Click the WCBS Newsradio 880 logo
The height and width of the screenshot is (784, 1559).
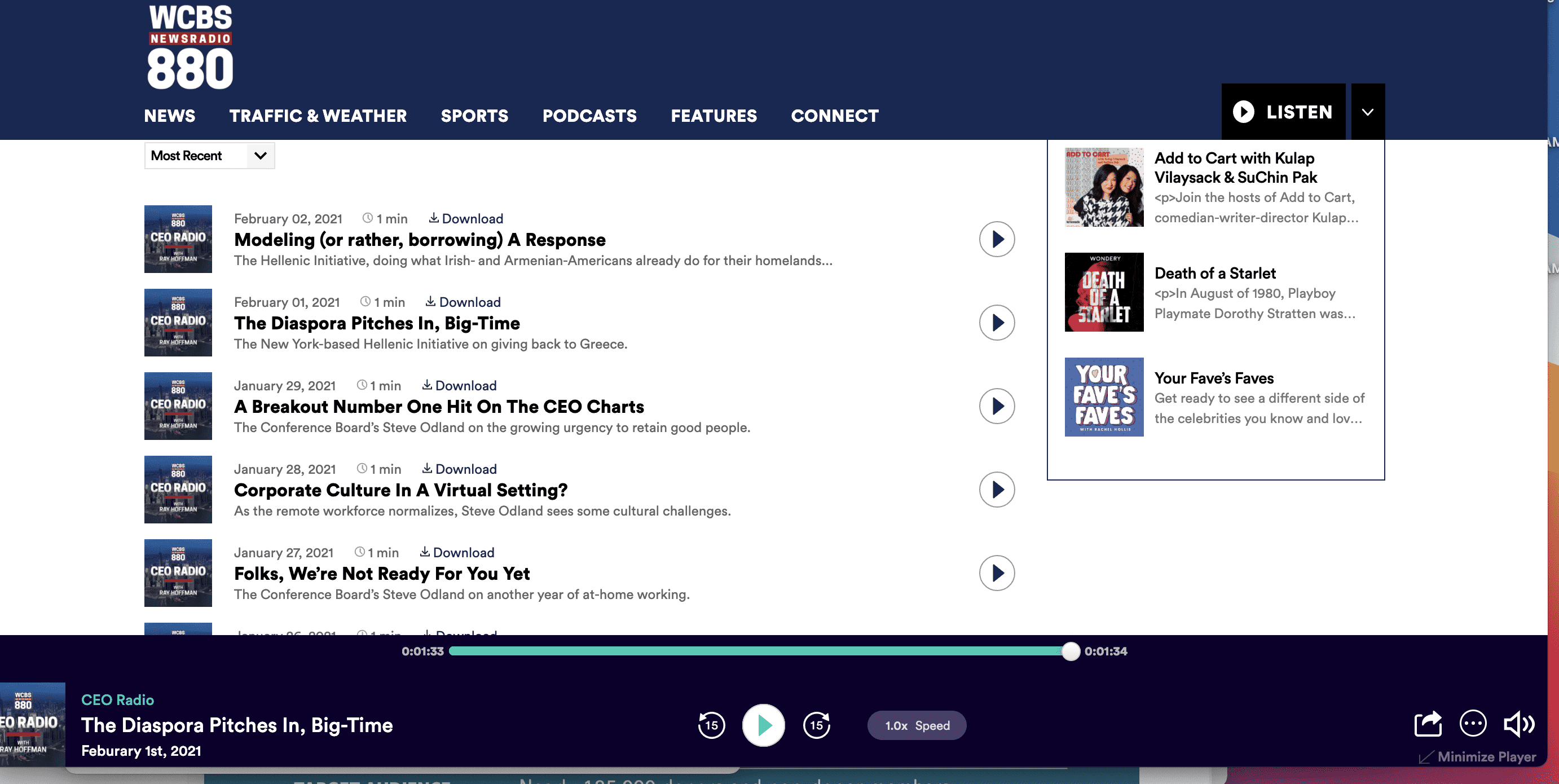click(190, 47)
